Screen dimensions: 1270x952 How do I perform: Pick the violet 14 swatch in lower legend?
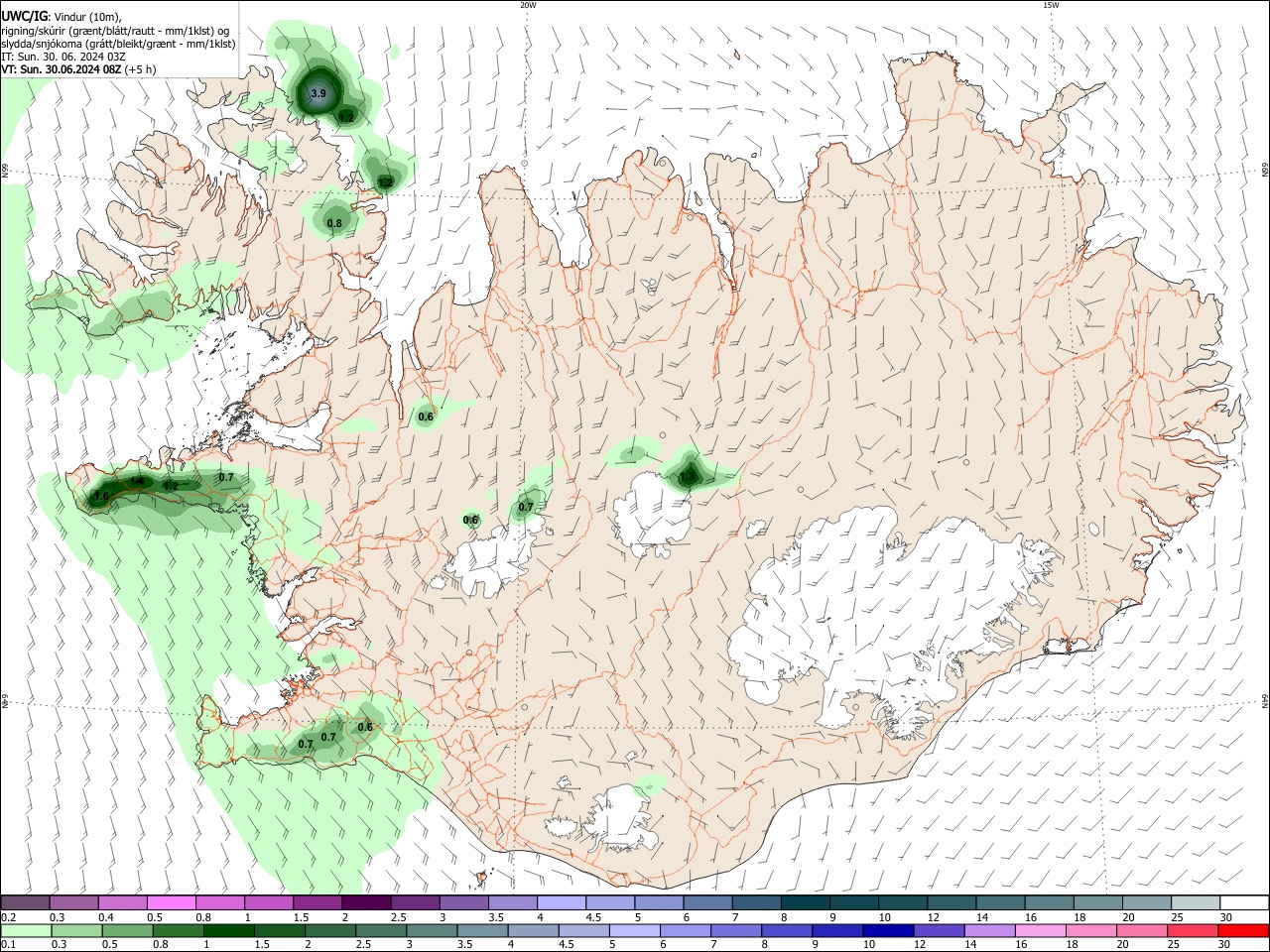[x=990, y=931]
